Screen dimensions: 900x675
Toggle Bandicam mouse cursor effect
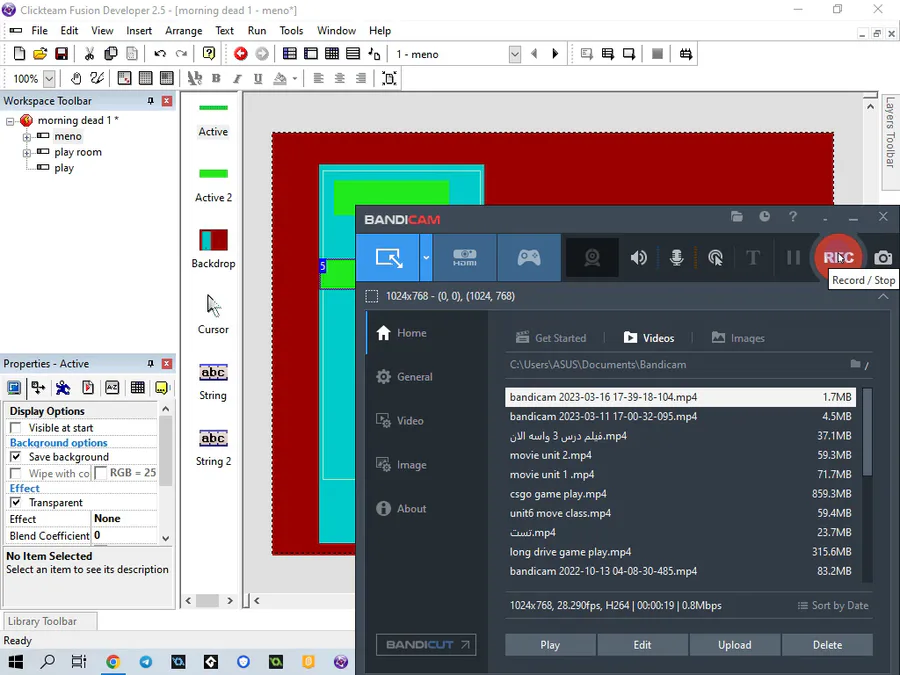pos(715,258)
